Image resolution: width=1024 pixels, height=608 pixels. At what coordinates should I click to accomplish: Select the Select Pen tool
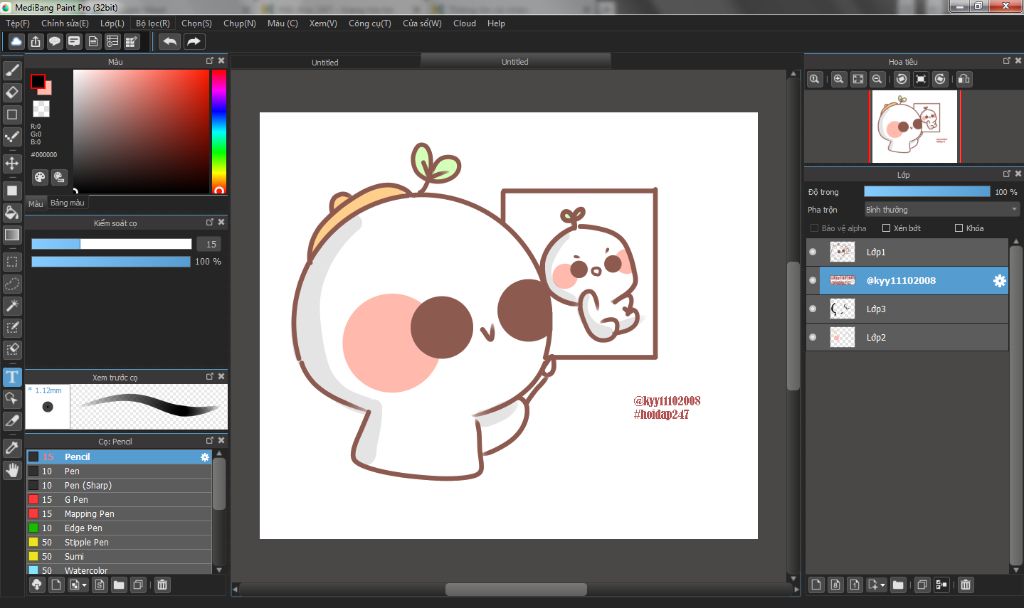(x=12, y=328)
